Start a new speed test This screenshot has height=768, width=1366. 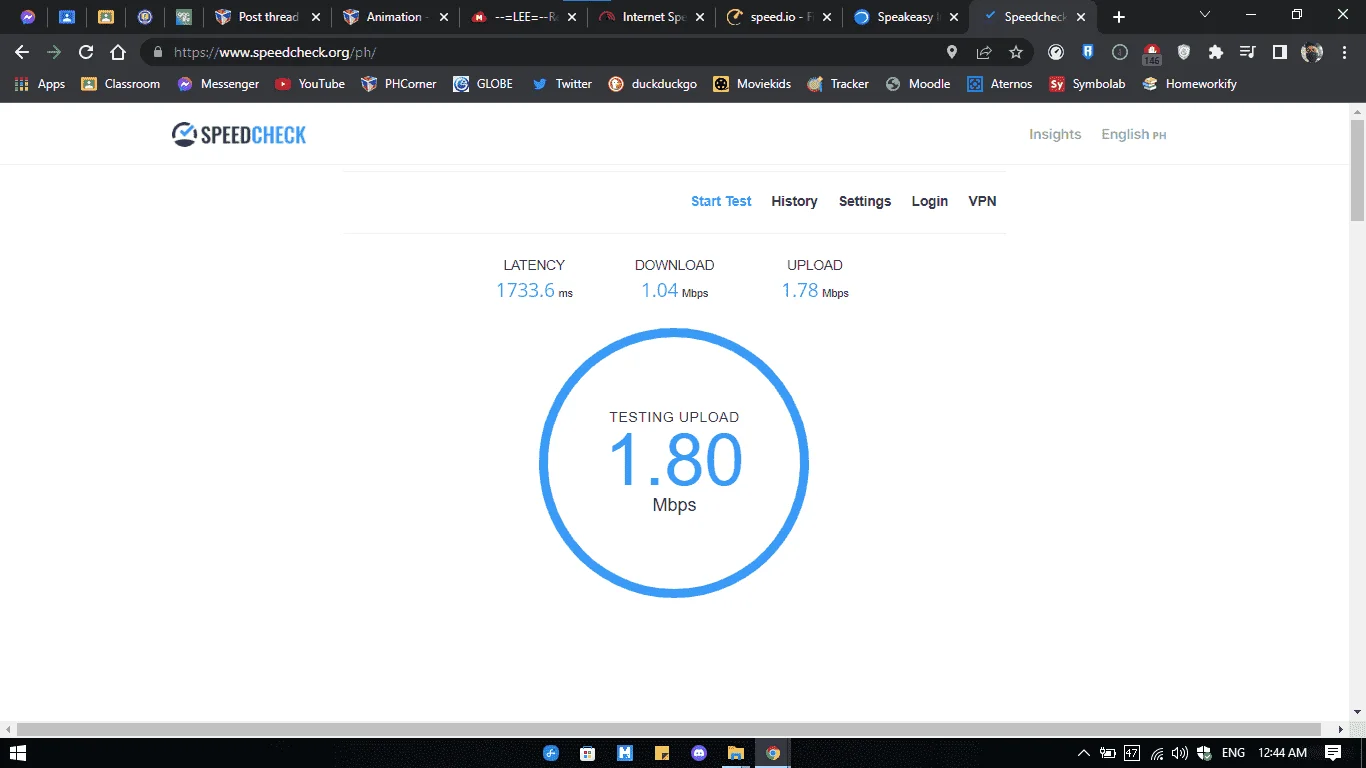(721, 201)
